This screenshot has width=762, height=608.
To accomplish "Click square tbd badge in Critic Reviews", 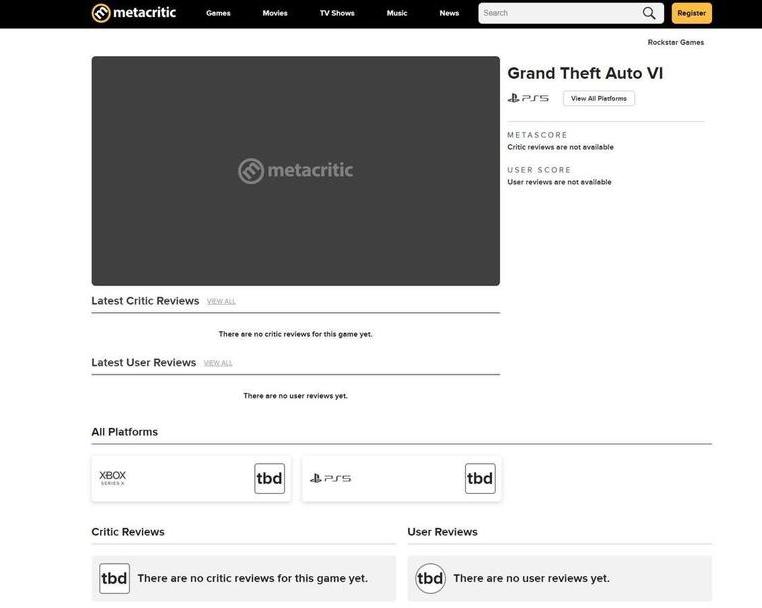I will (x=114, y=578).
